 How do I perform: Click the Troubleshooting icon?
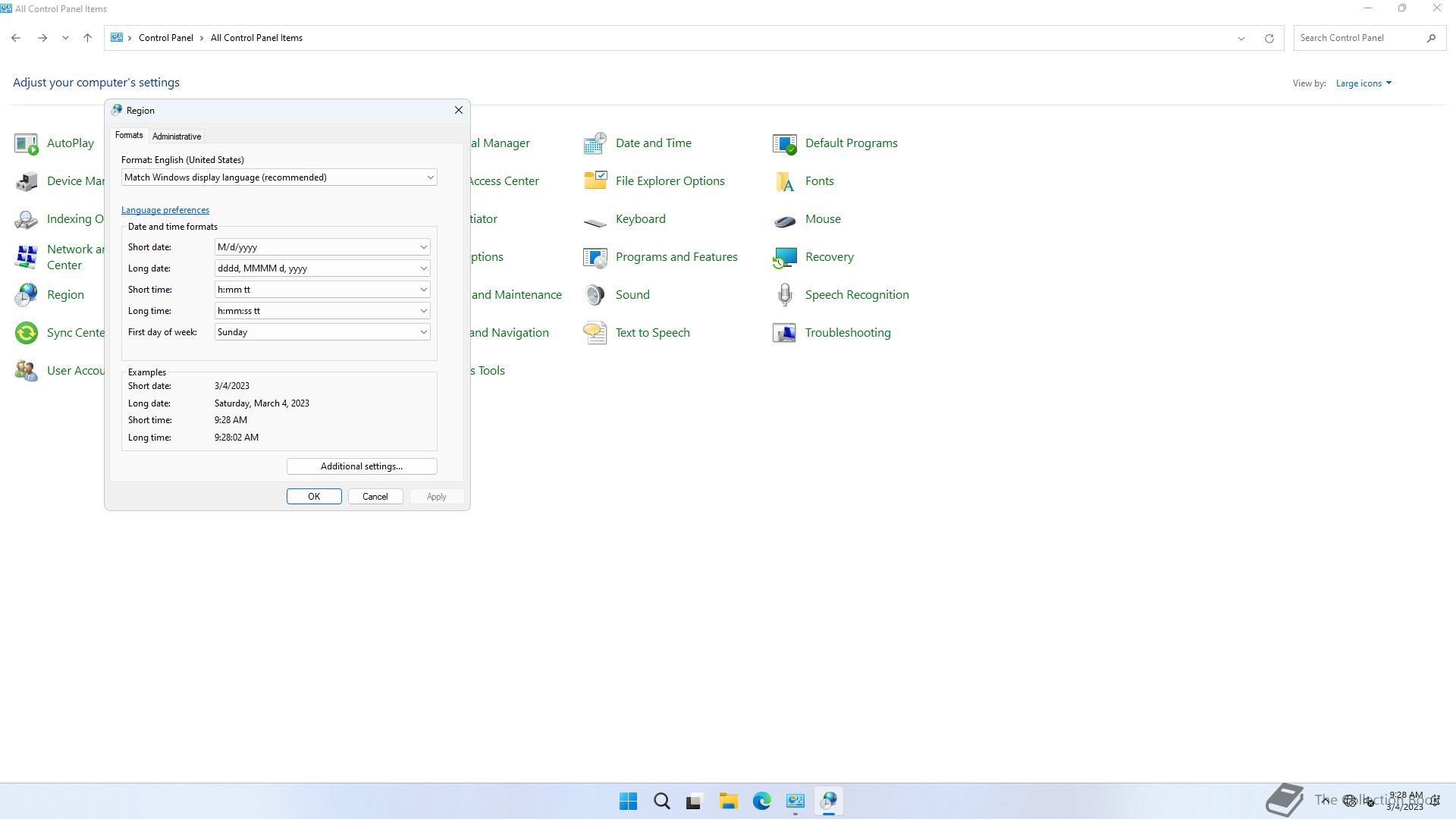[x=785, y=333]
